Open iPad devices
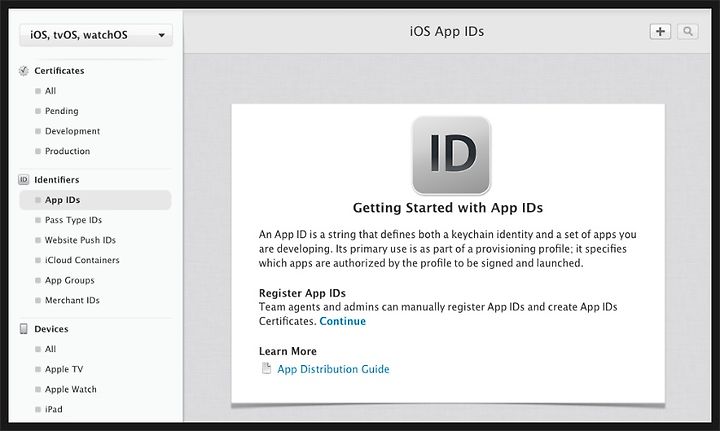720x431 pixels. click(54, 409)
